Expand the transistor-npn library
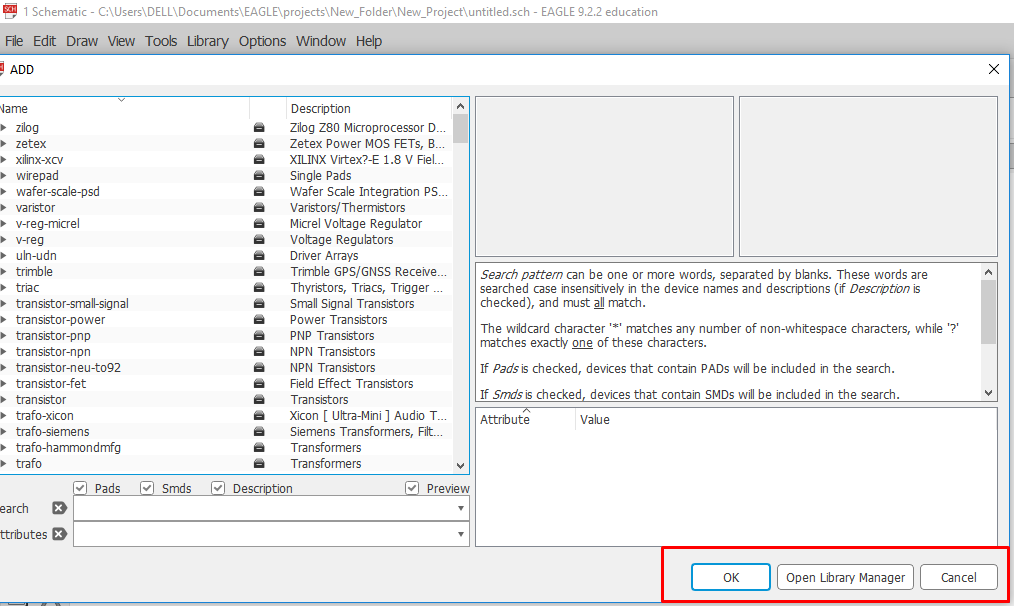 (4, 352)
